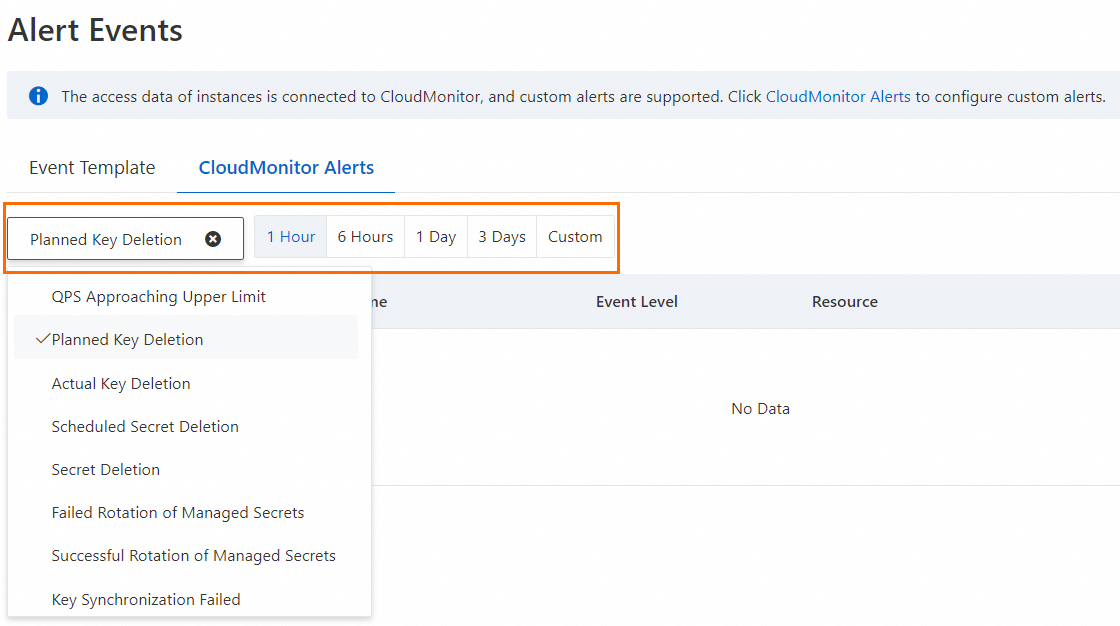The height and width of the screenshot is (626, 1120).
Task: Select Secret Deletion option
Action: pyautogui.click(x=186, y=470)
